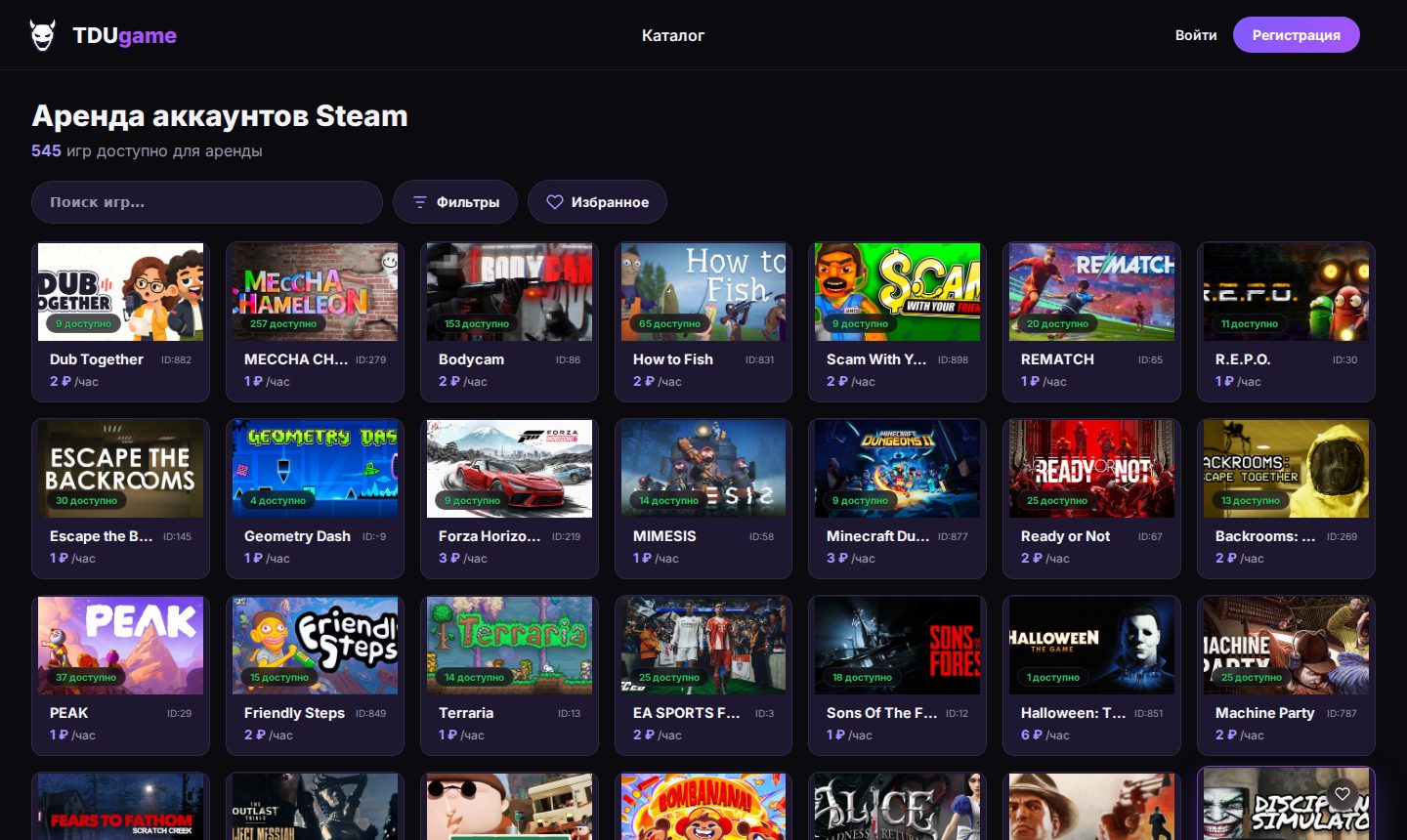
Task: Click the 6 ₽ /час price label
Action: point(1045,735)
